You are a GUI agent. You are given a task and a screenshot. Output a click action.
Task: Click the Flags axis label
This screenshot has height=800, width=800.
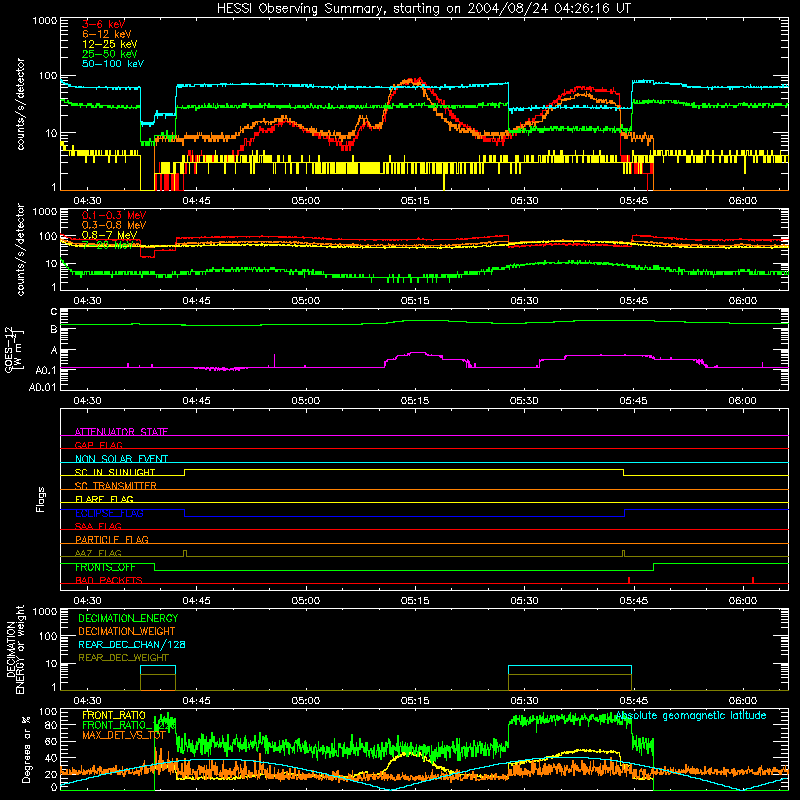pos(41,499)
